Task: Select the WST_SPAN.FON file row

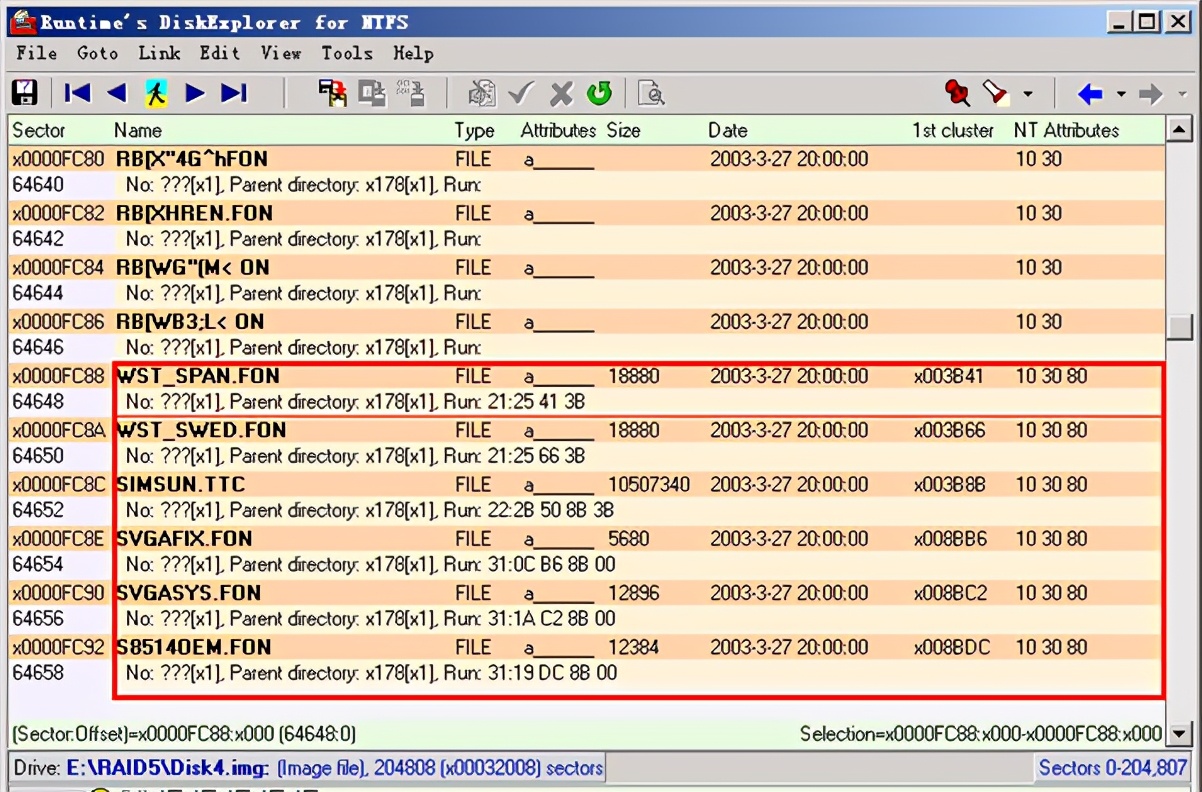Action: tap(198, 376)
